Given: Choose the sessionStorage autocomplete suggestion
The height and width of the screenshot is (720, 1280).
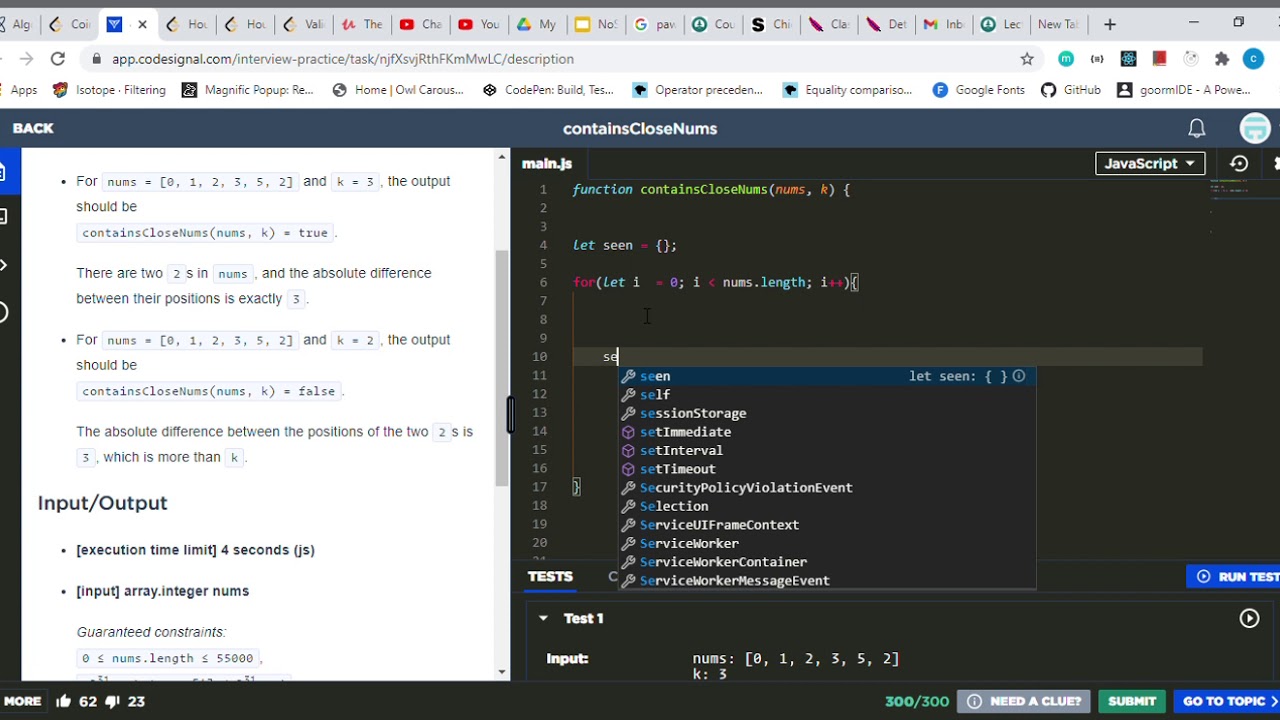Looking at the screenshot, I should pos(826,413).
